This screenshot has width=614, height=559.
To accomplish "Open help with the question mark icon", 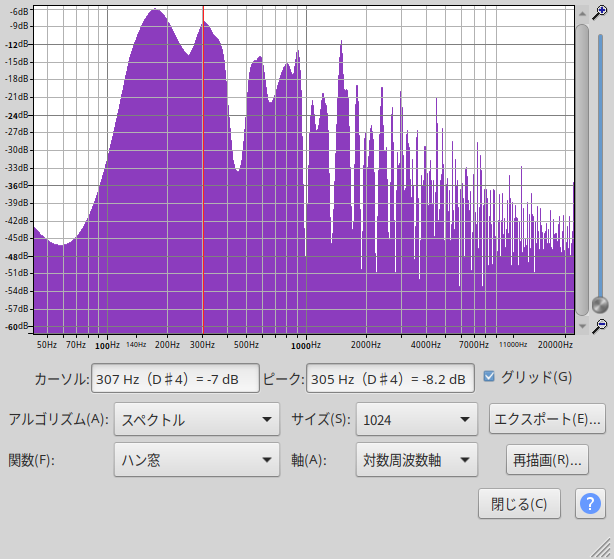I will pyautogui.click(x=590, y=503).
